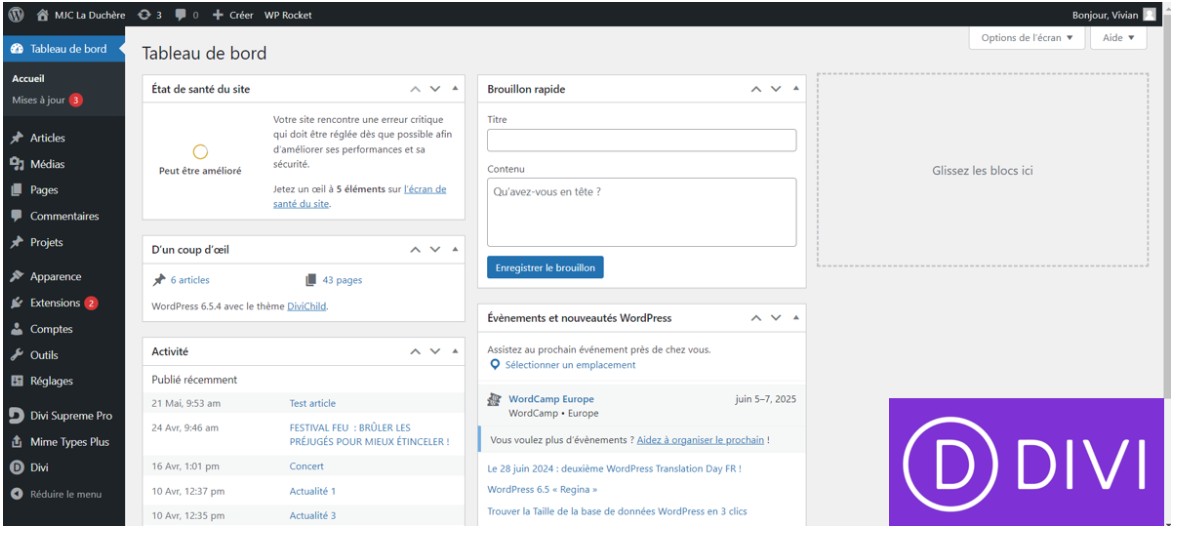
Task: Click the Vivian user avatar
Action: click(1150, 15)
